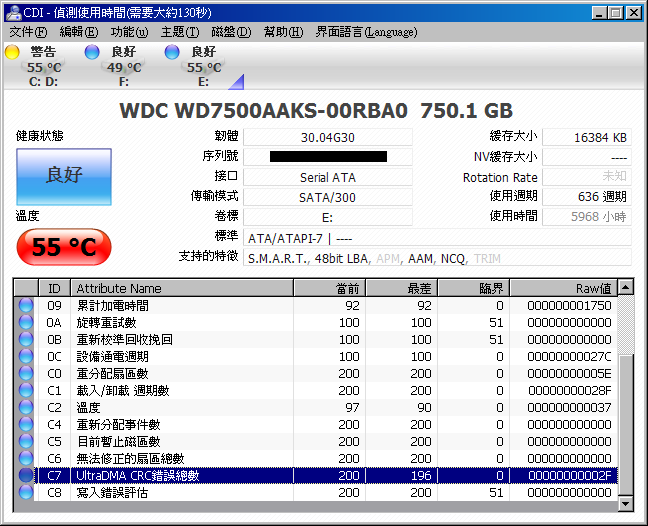Select the 重新分配事件數 row

click(316, 424)
